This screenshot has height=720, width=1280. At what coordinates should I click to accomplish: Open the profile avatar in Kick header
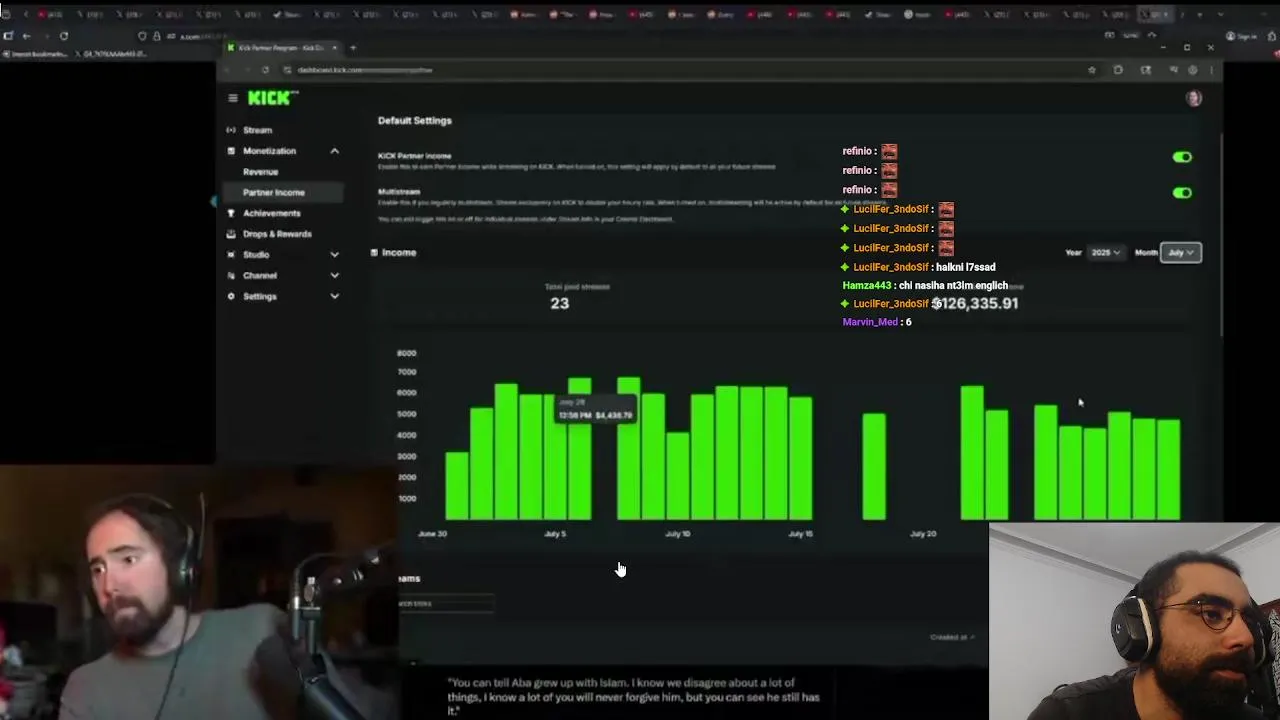[x=1193, y=98]
